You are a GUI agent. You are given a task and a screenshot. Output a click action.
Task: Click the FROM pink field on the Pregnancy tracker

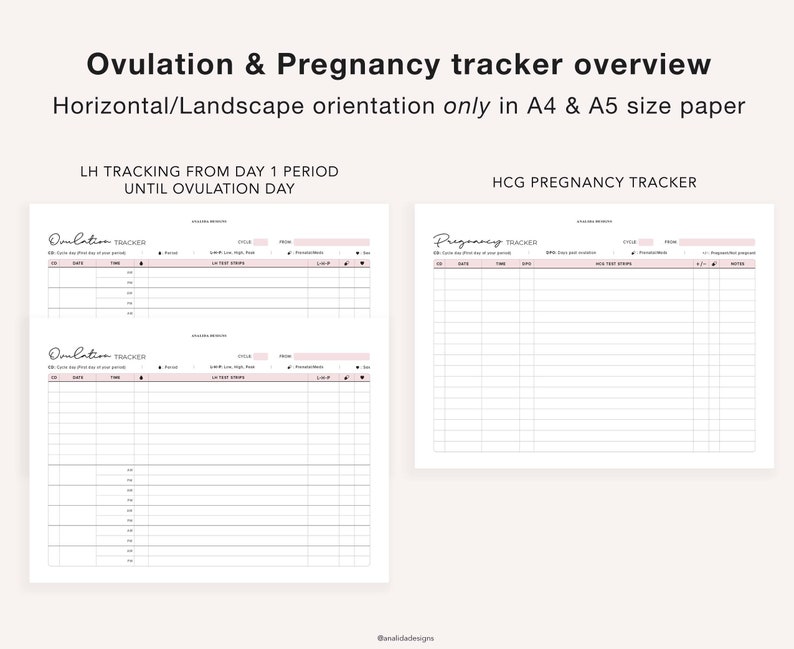[x=717, y=242]
